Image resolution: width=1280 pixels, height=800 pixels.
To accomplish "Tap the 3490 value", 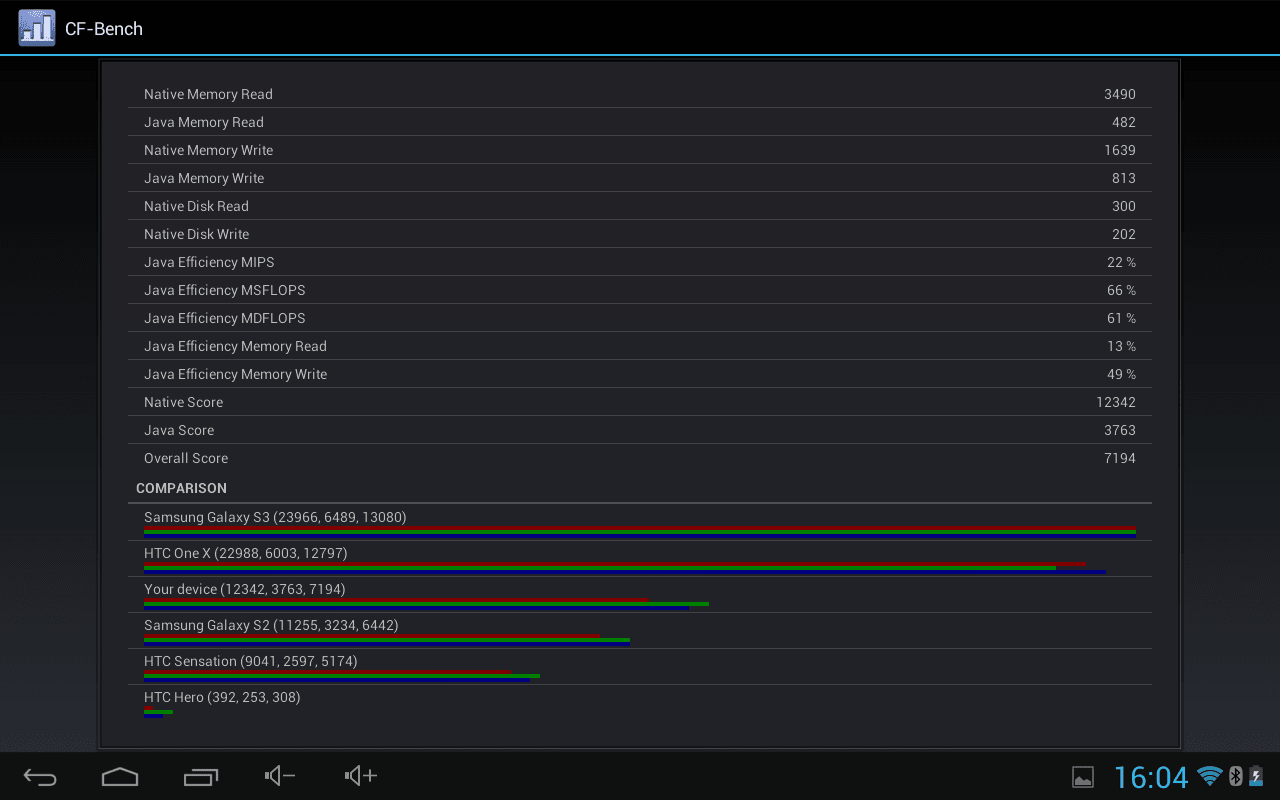I will [x=1120, y=94].
